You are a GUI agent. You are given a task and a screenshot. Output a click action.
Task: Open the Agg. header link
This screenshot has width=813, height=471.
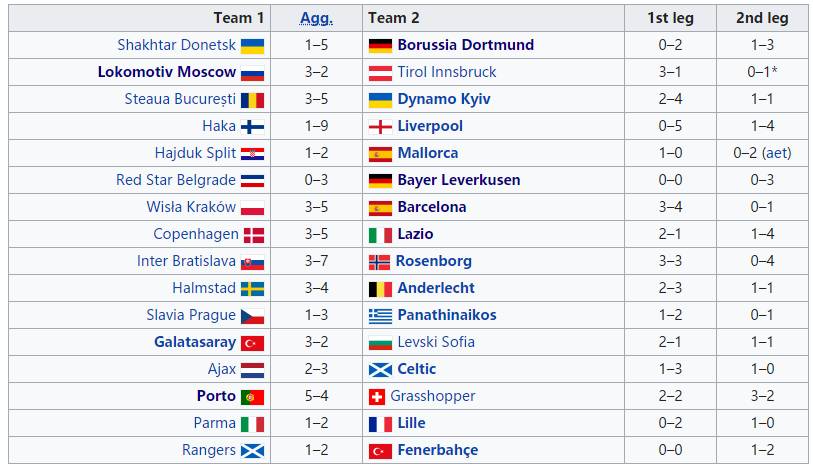coord(316,18)
